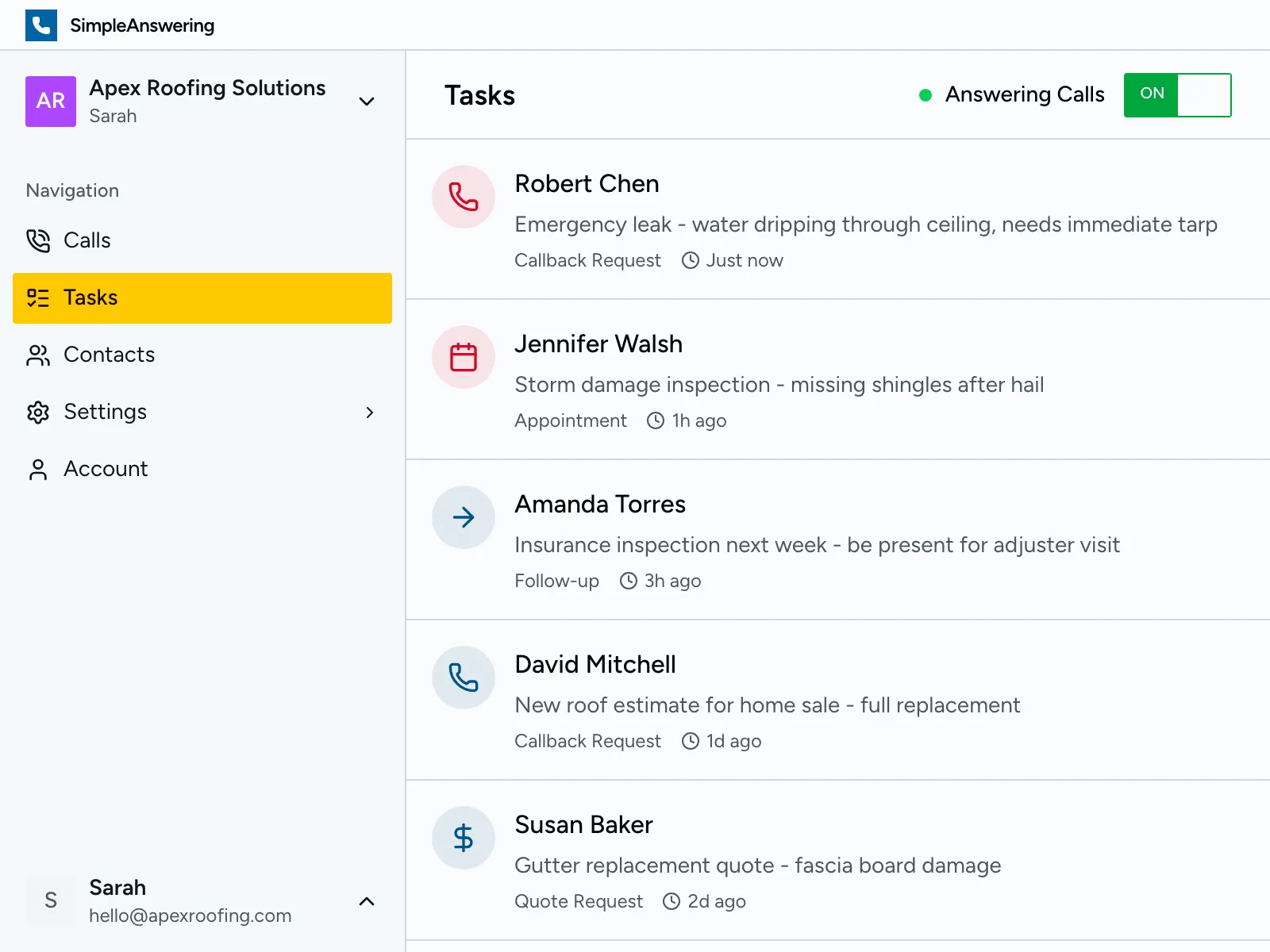Click the dollar sign icon for Susan Baker

click(464, 838)
